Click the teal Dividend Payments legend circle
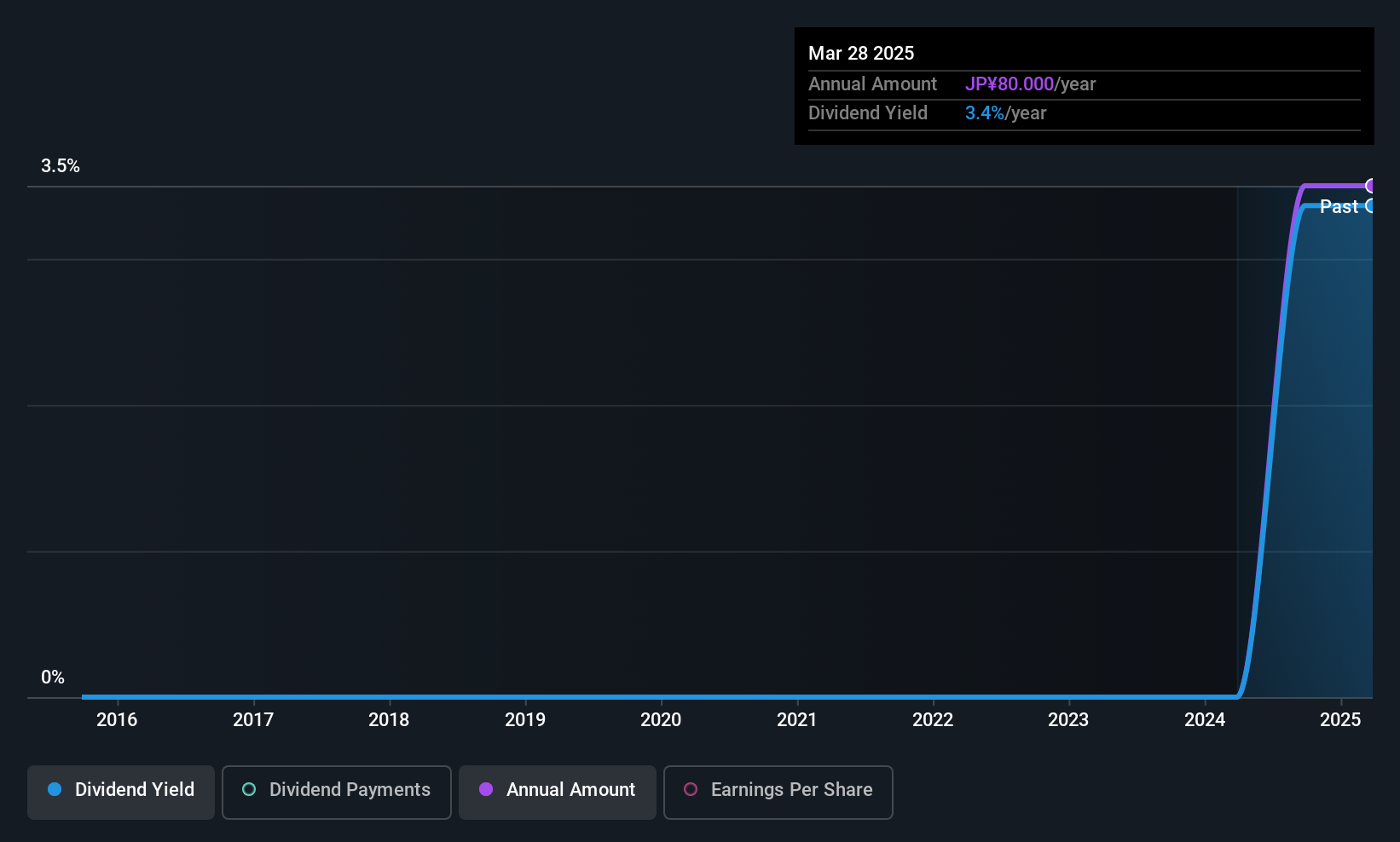 click(x=249, y=789)
